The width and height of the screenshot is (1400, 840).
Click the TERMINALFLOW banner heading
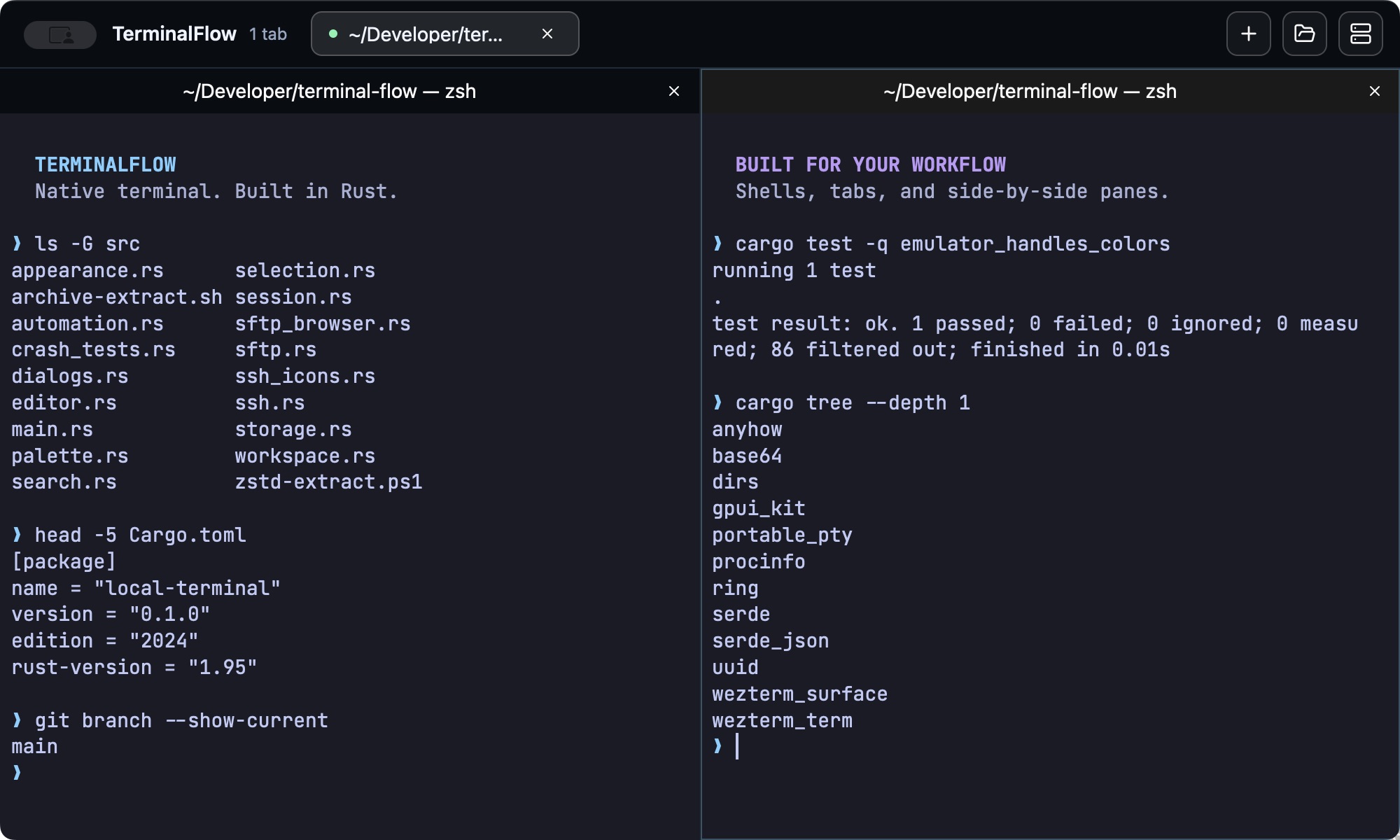pos(106,164)
